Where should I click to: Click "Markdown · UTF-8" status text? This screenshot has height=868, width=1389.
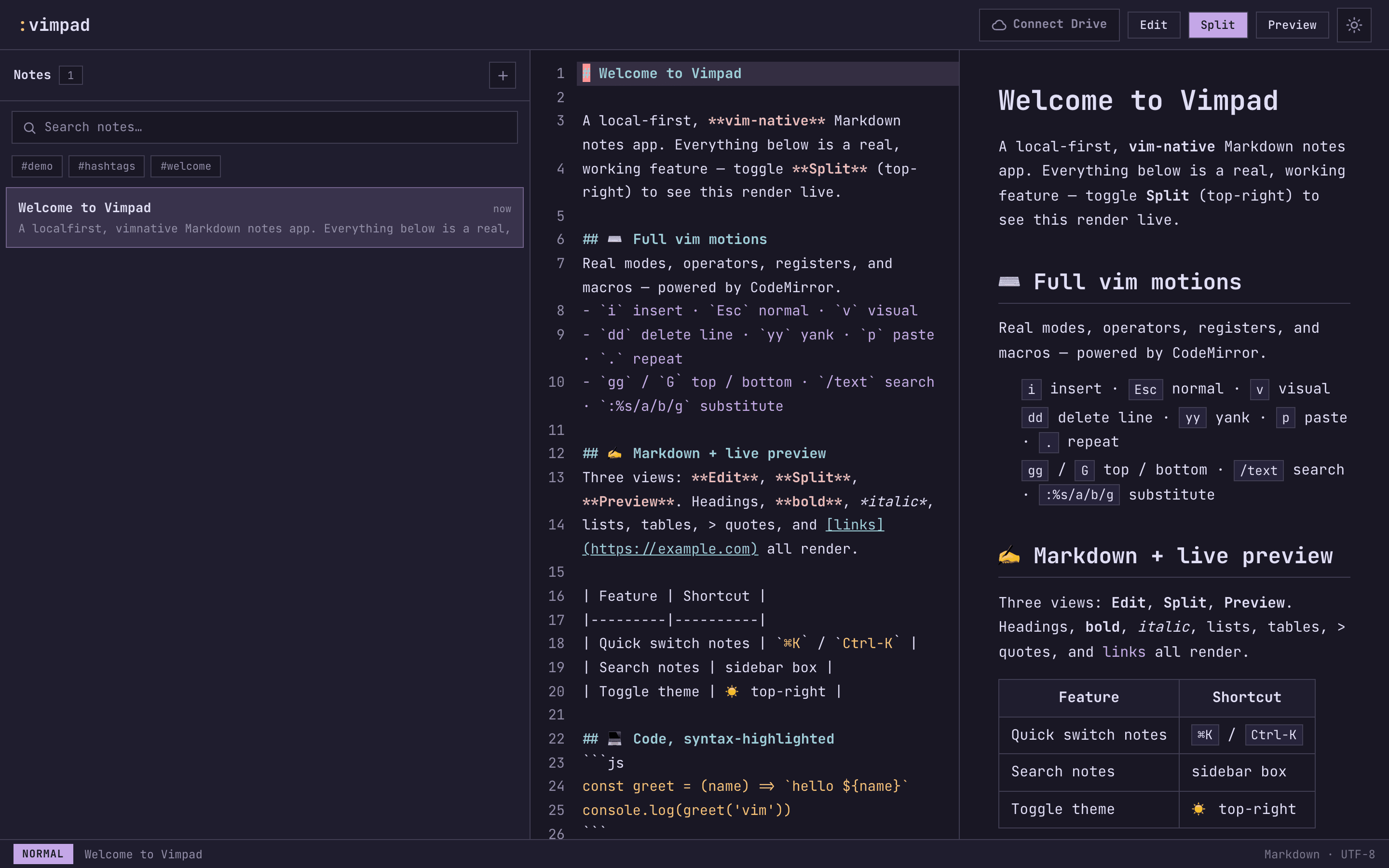(1319, 854)
